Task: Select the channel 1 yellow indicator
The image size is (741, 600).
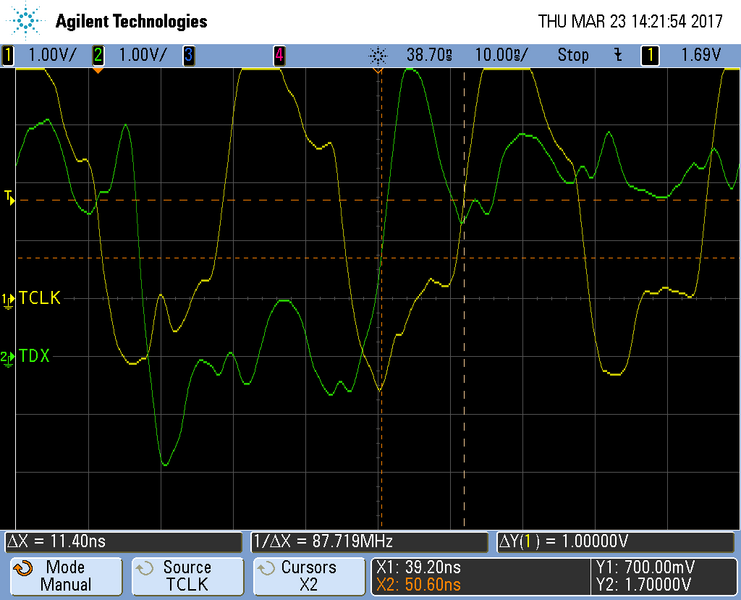Action: pos(8,55)
